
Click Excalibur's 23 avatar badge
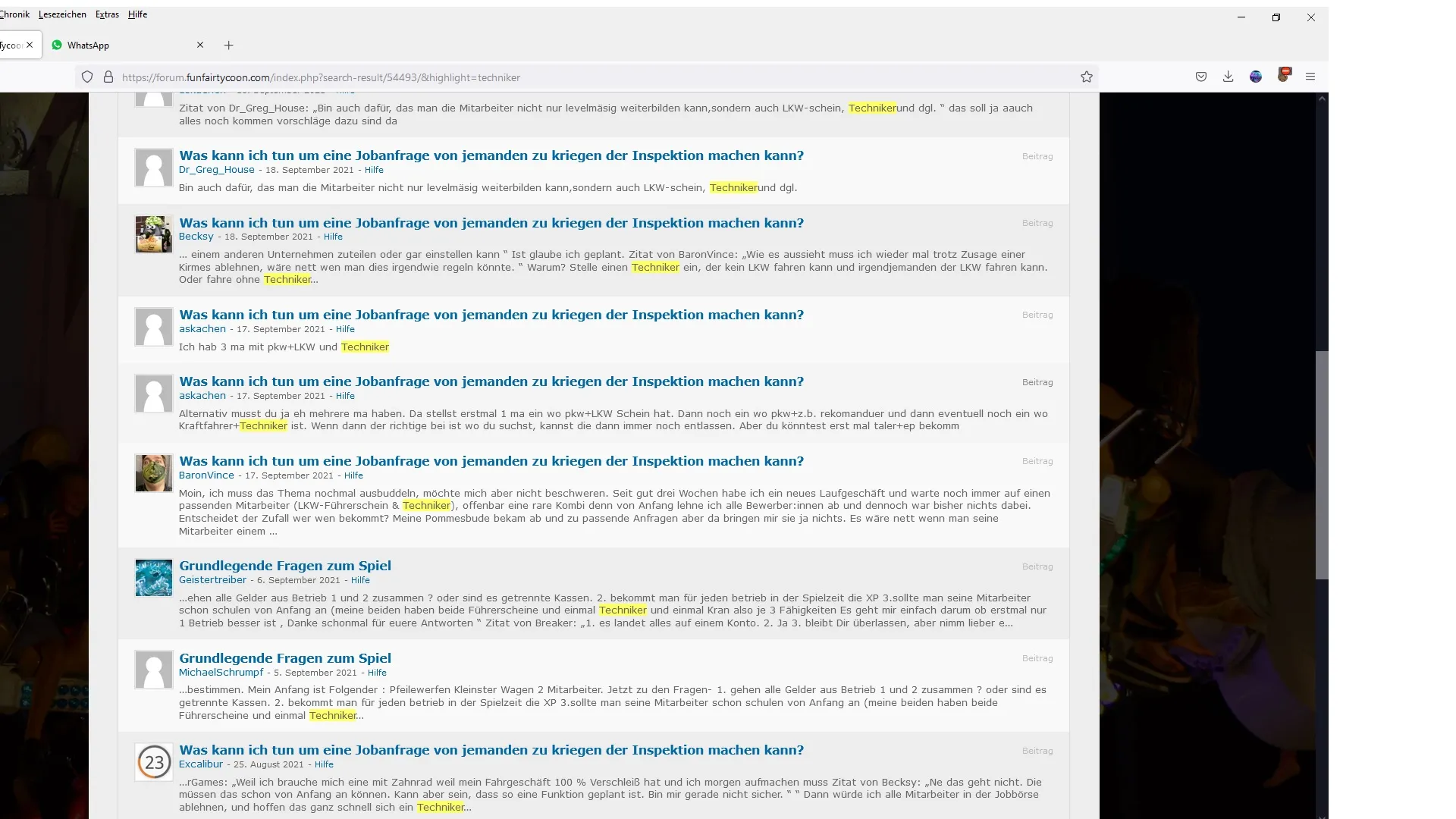pyautogui.click(x=154, y=762)
